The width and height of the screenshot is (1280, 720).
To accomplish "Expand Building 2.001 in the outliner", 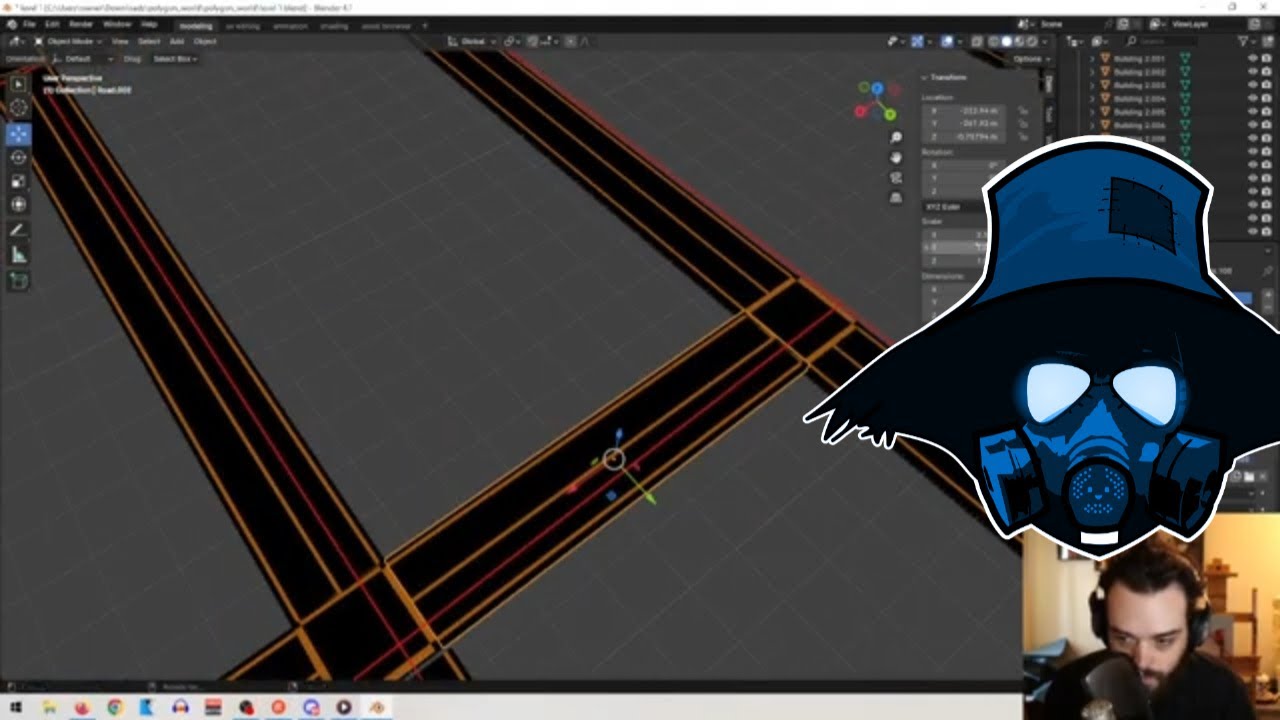I will tap(1091, 59).
